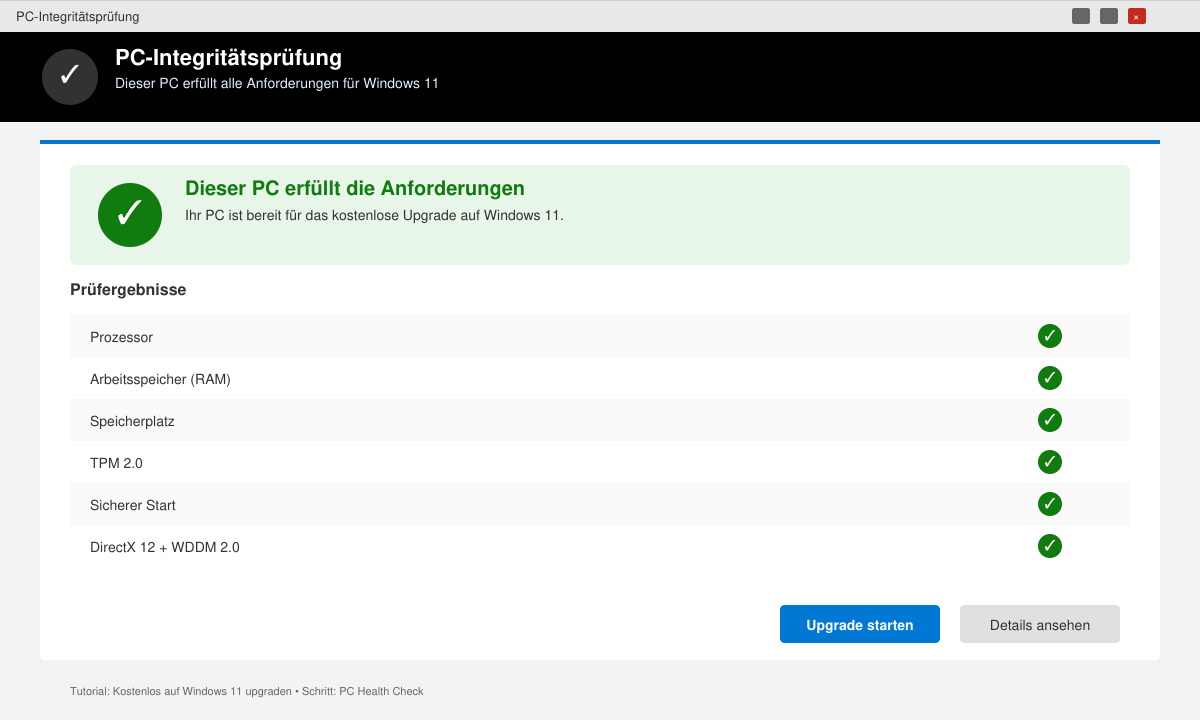This screenshot has height=720, width=1200.
Task: Click the Sicherer Start status checkmark
Action: (x=1050, y=504)
